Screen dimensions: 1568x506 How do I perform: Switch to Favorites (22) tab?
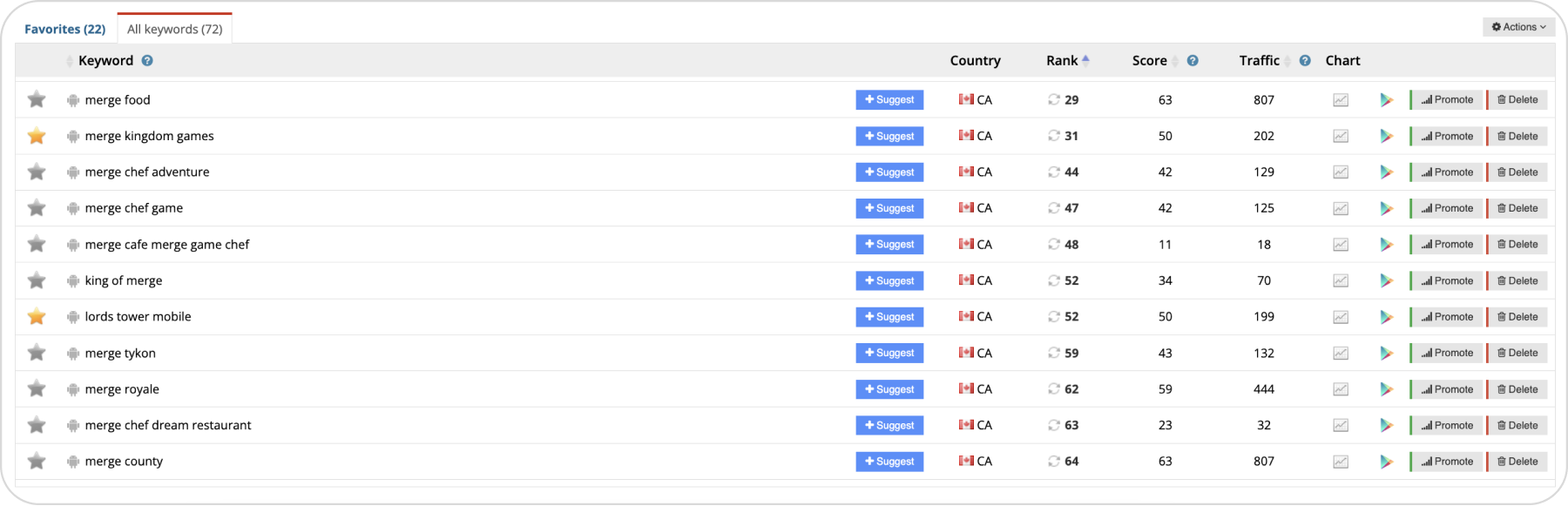64,29
